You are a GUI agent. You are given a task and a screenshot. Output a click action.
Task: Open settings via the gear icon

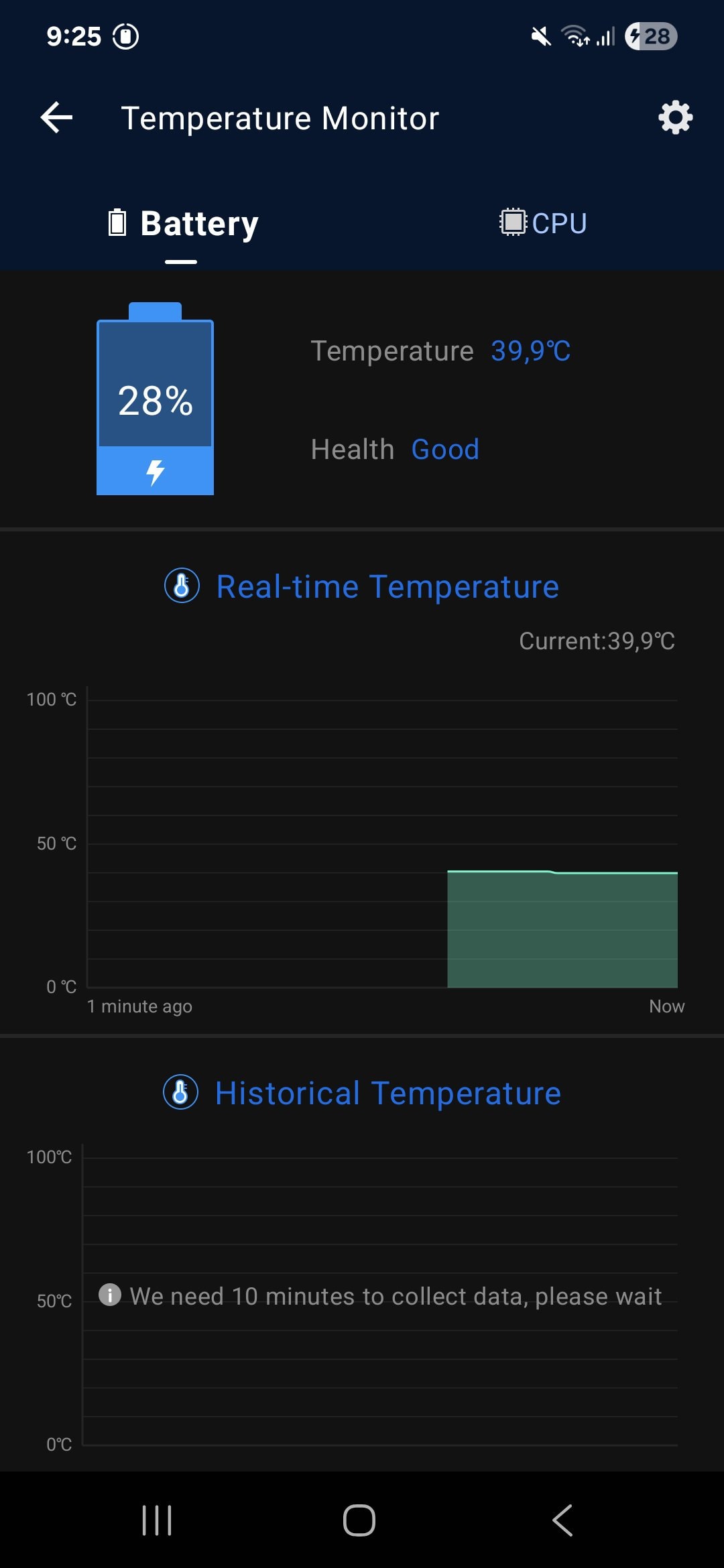675,118
